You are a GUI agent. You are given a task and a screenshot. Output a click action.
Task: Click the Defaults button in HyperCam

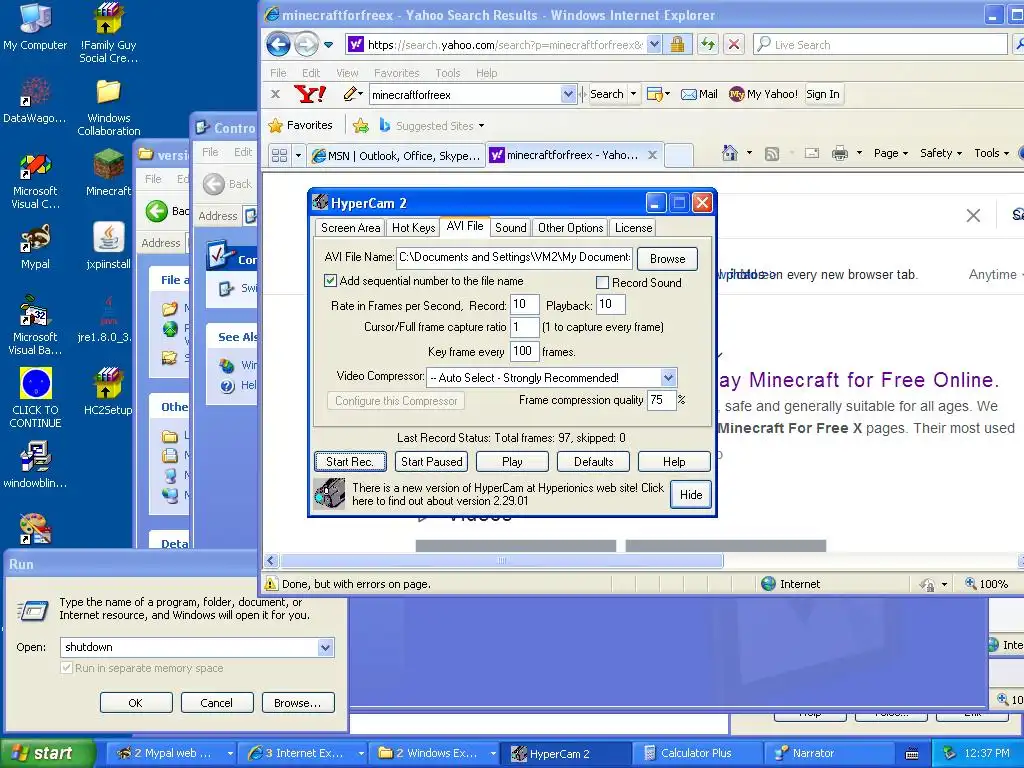point(593,461)
